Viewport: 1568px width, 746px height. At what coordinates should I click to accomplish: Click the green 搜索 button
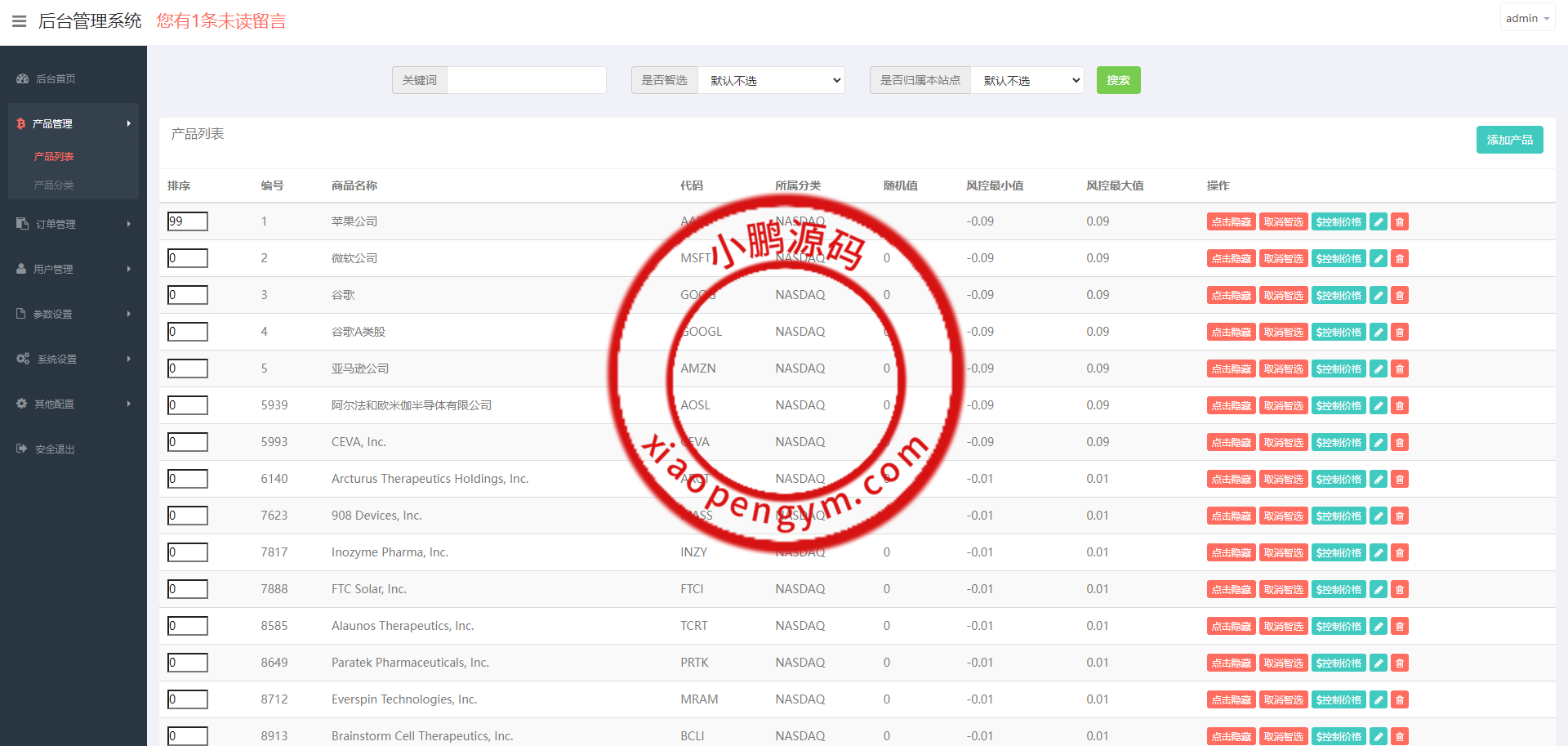pos(1118,80)
